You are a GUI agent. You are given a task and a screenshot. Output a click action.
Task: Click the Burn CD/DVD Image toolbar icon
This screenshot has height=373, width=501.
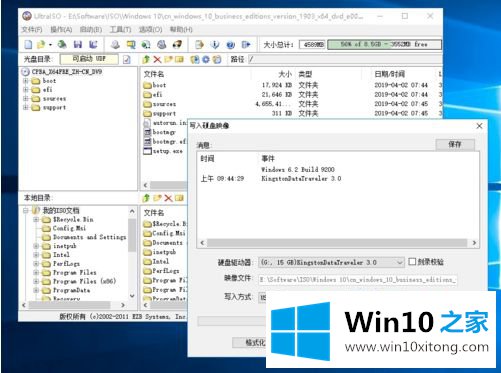click(x=177, y=44)
